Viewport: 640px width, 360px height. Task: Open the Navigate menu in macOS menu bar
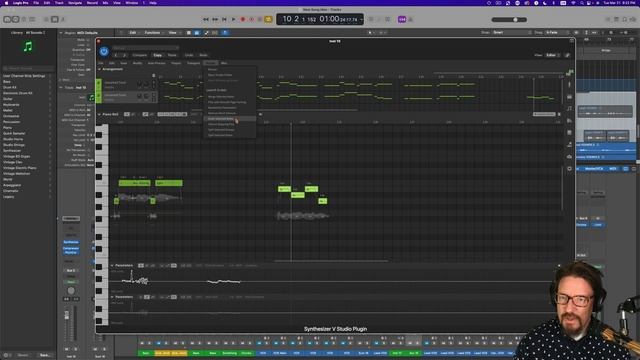75,3
